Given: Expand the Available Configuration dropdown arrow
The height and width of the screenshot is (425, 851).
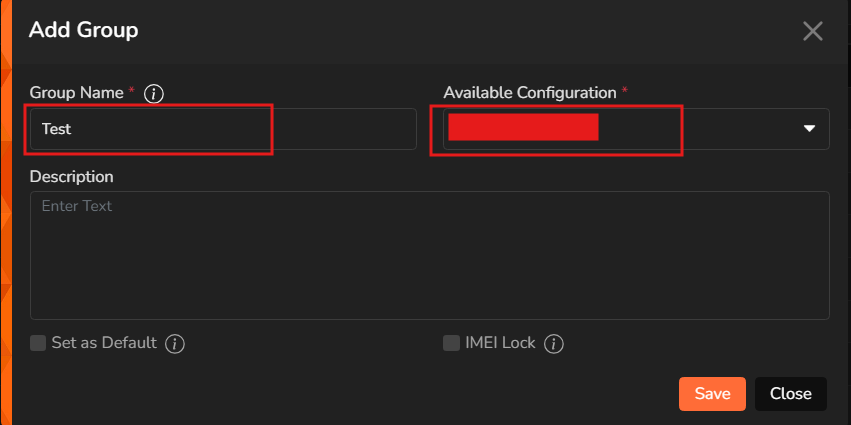Looking at the screenshot, I should click(809, 129).
